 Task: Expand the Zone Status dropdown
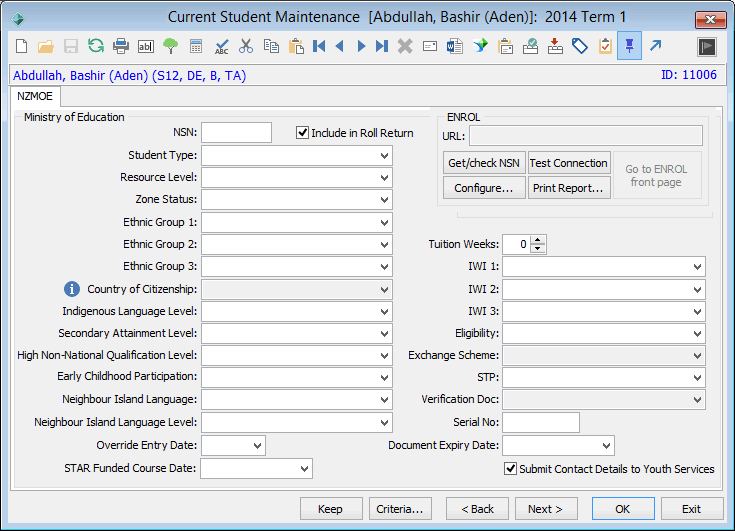pos(384,200)
